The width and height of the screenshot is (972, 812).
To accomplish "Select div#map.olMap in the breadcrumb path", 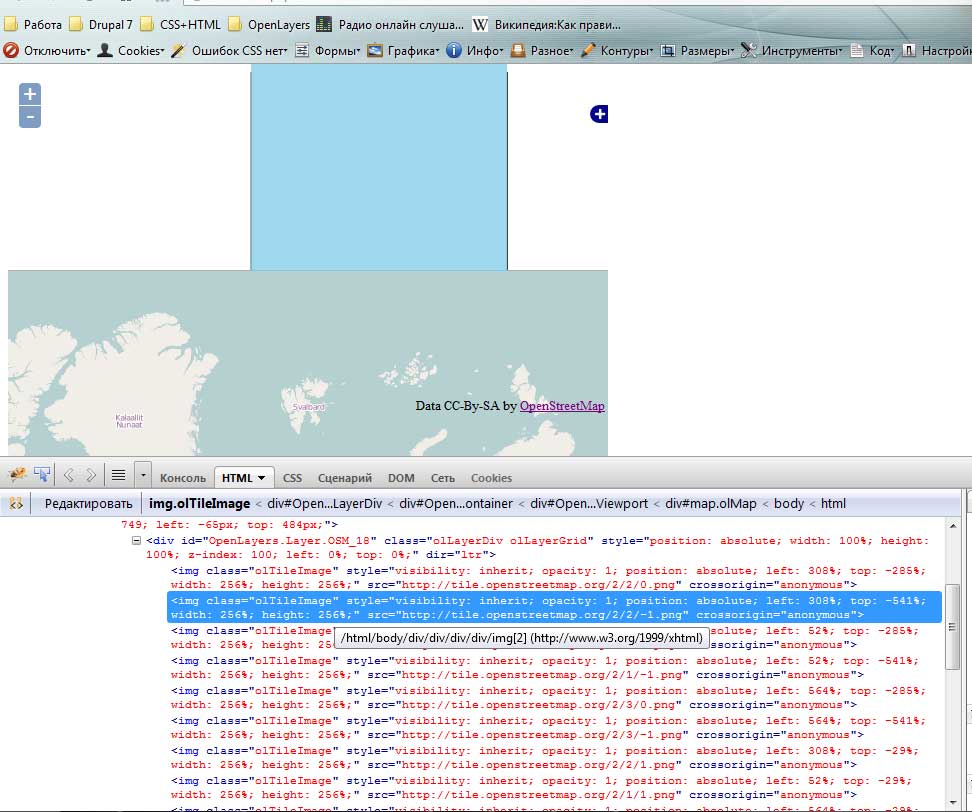I will click(x=711, y=503).
